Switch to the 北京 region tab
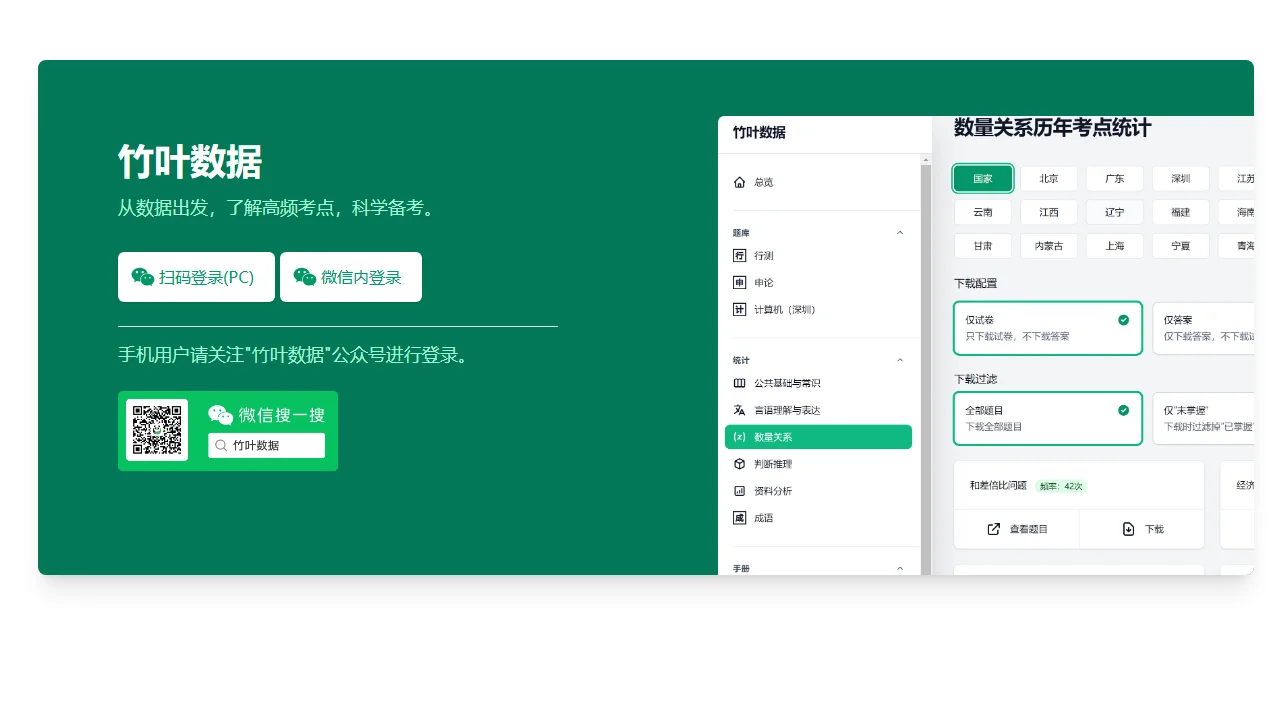Image resolution: width=1280 pixels, height=720 pixels. [1048, 179]
